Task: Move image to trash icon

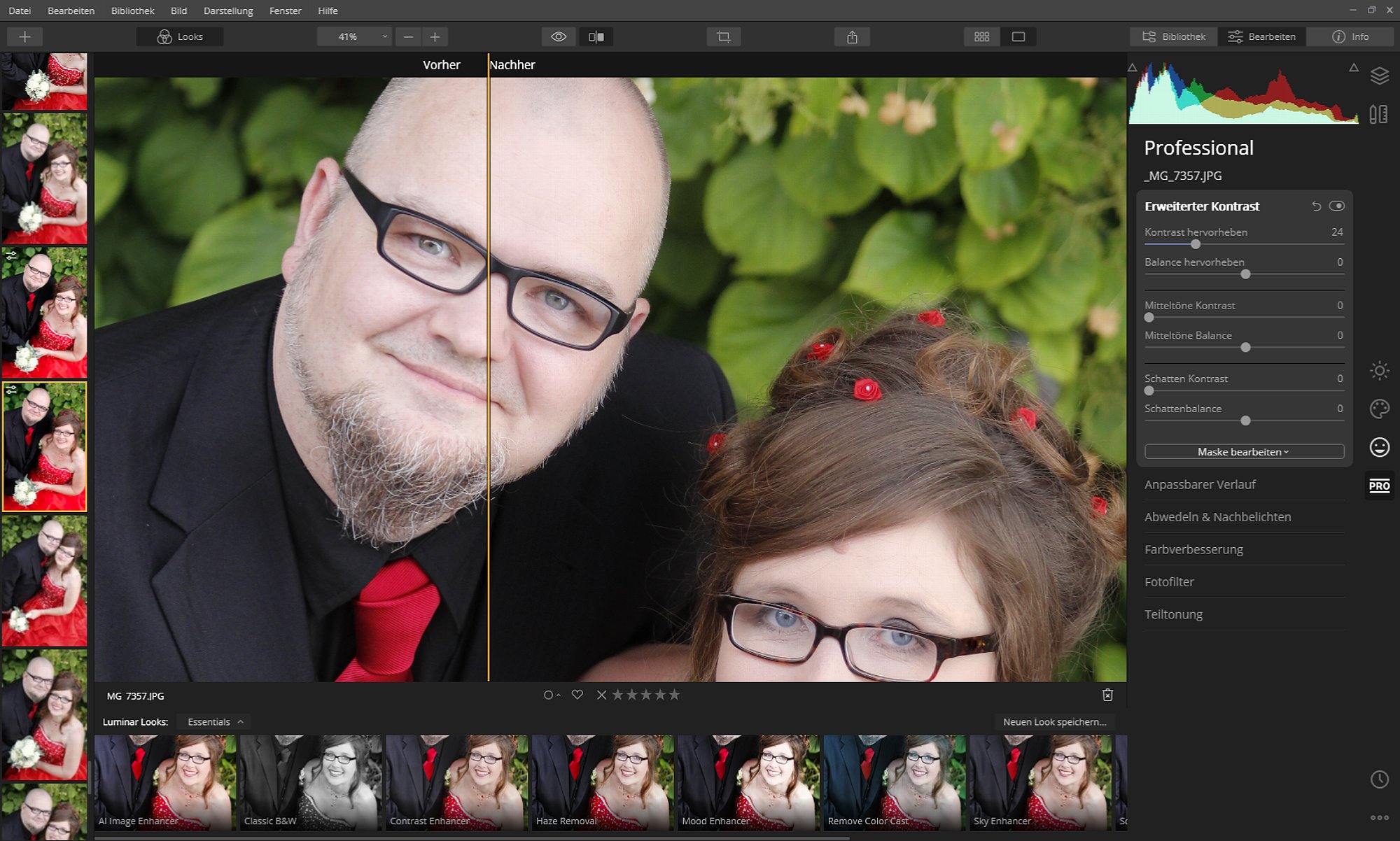Action: [x=1107, y=695]
